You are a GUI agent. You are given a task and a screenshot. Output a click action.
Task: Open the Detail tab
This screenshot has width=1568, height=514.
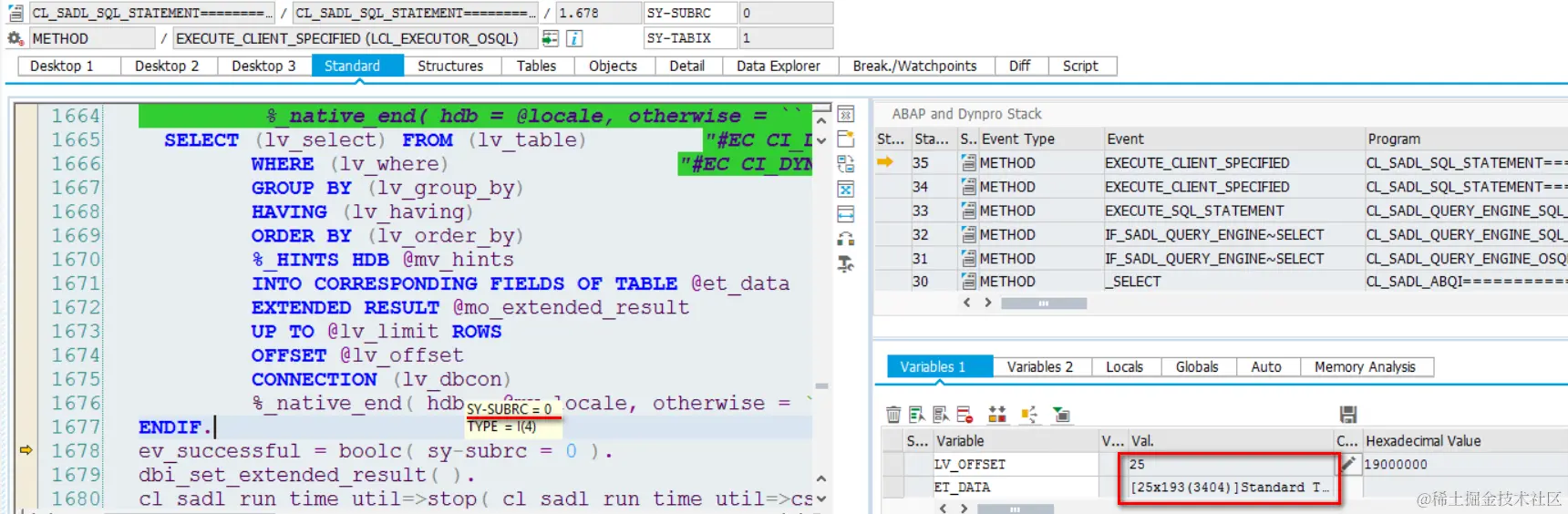(x=687, y=66)
